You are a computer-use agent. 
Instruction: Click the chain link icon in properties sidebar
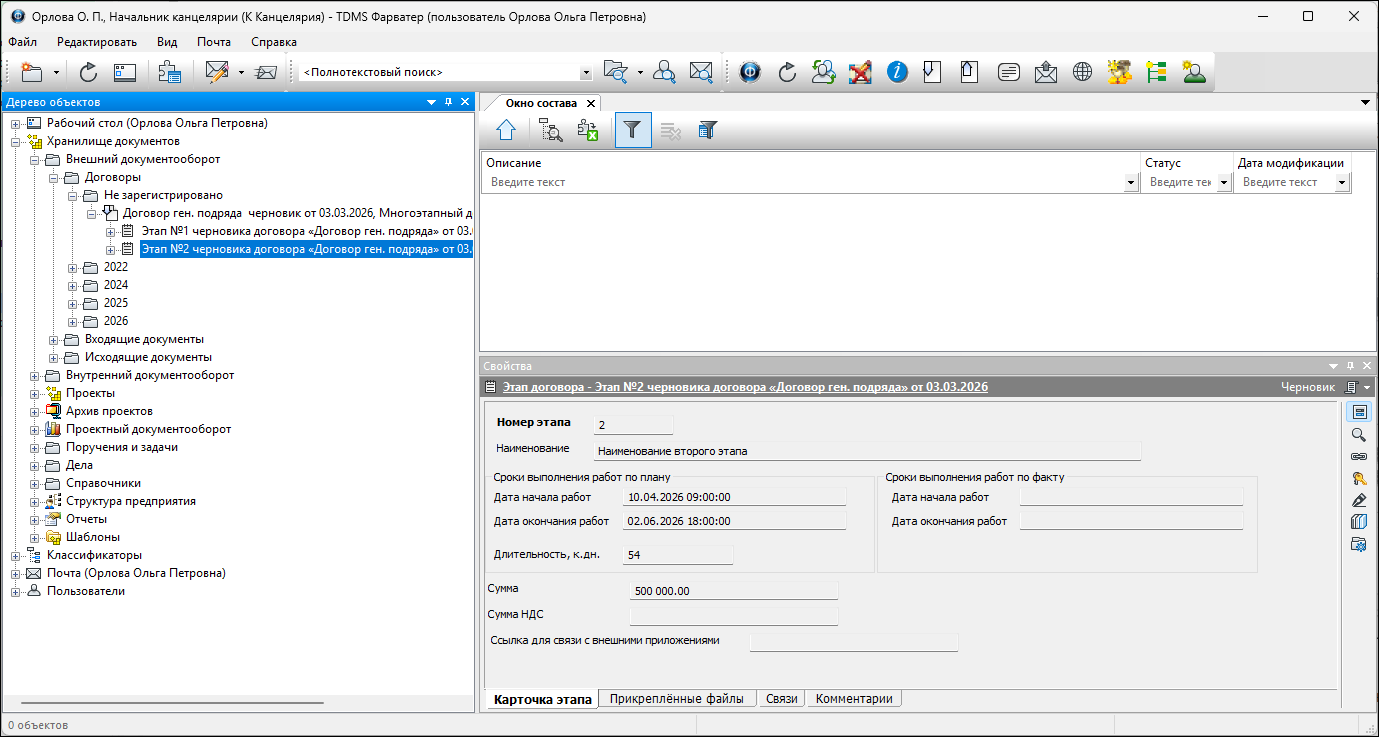pyautogui.click(x=1359, y=456)
